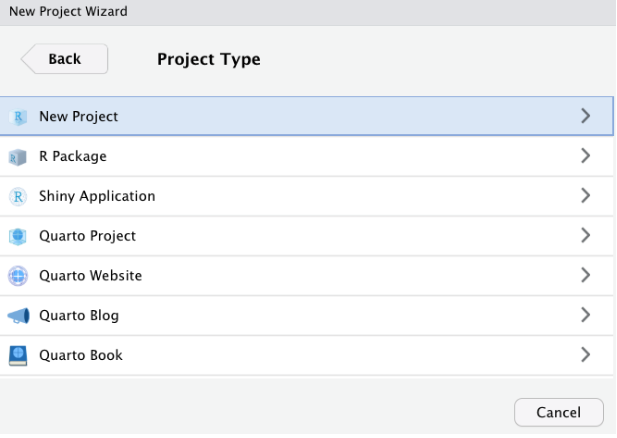Open the Quarto Project chevron arrow
This screenshot has height=438, width=617.
[586, 236]
